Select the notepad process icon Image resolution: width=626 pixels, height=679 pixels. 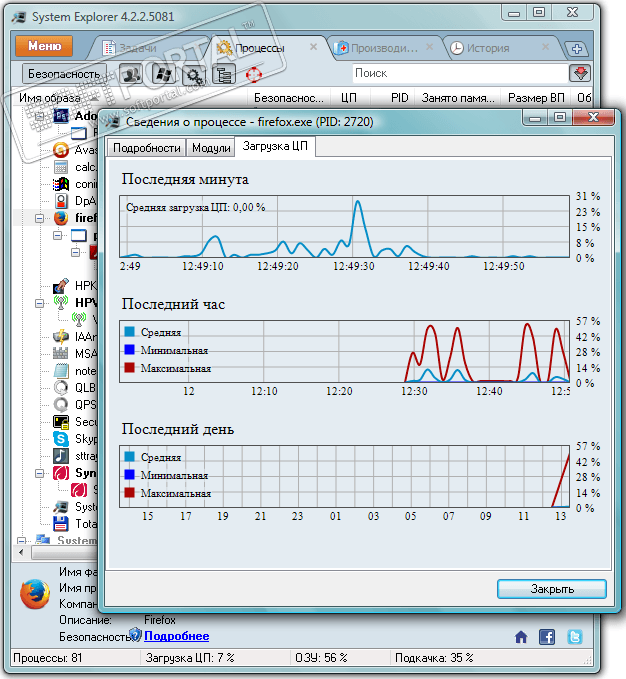[x=61, y=371]
